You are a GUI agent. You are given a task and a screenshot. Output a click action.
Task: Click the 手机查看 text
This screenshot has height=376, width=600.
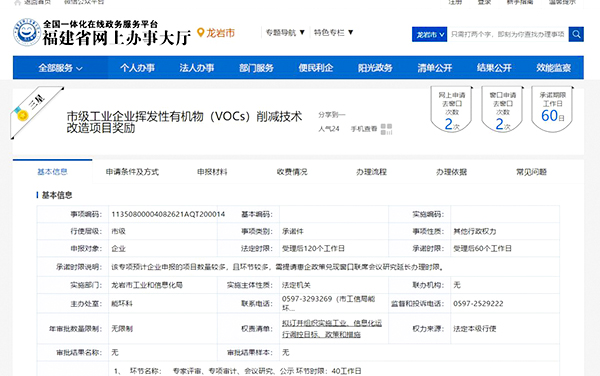pyautogui.click(x=364, y=129)
